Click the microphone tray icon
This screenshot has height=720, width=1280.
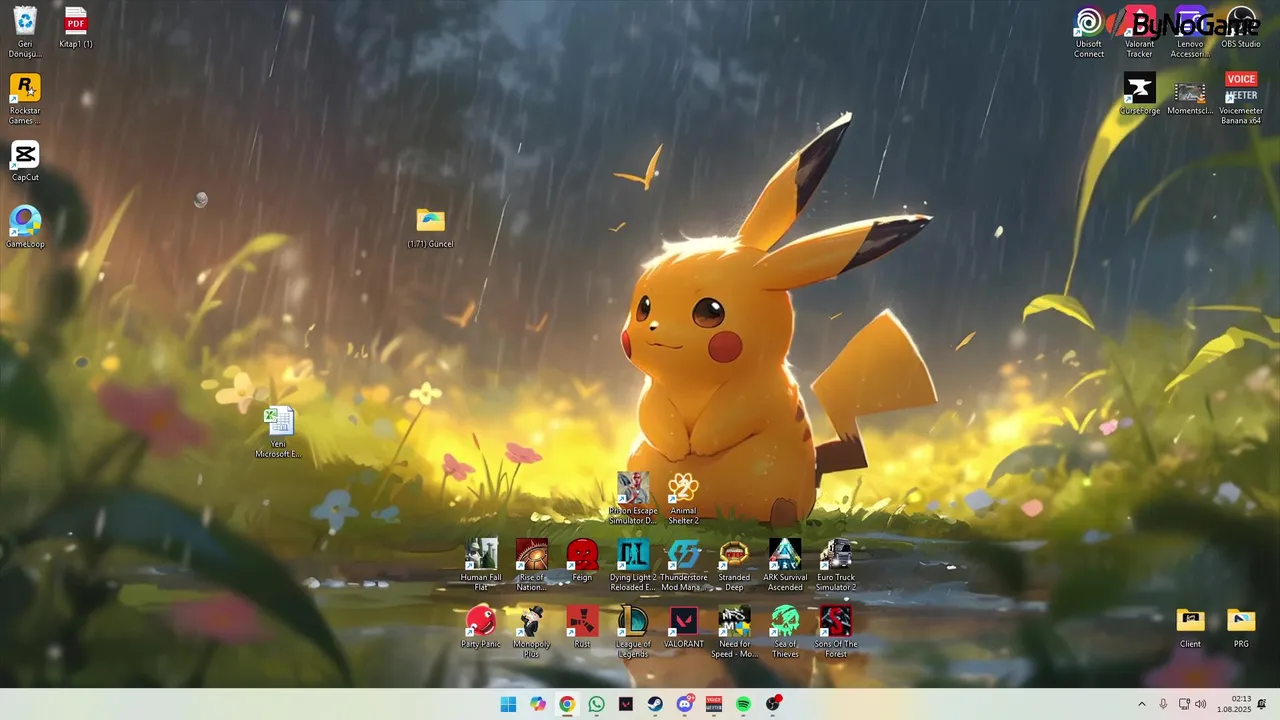point(1163,704)
